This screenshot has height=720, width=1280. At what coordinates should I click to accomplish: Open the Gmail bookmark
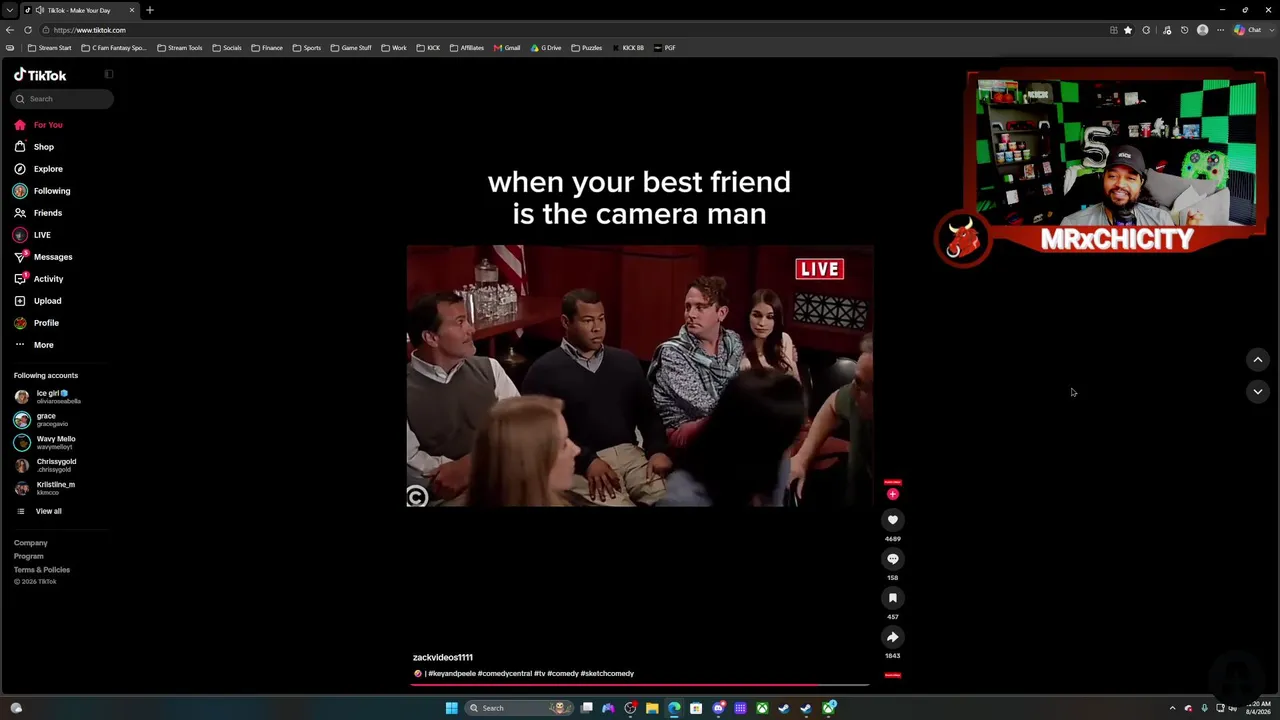[507, 48]
